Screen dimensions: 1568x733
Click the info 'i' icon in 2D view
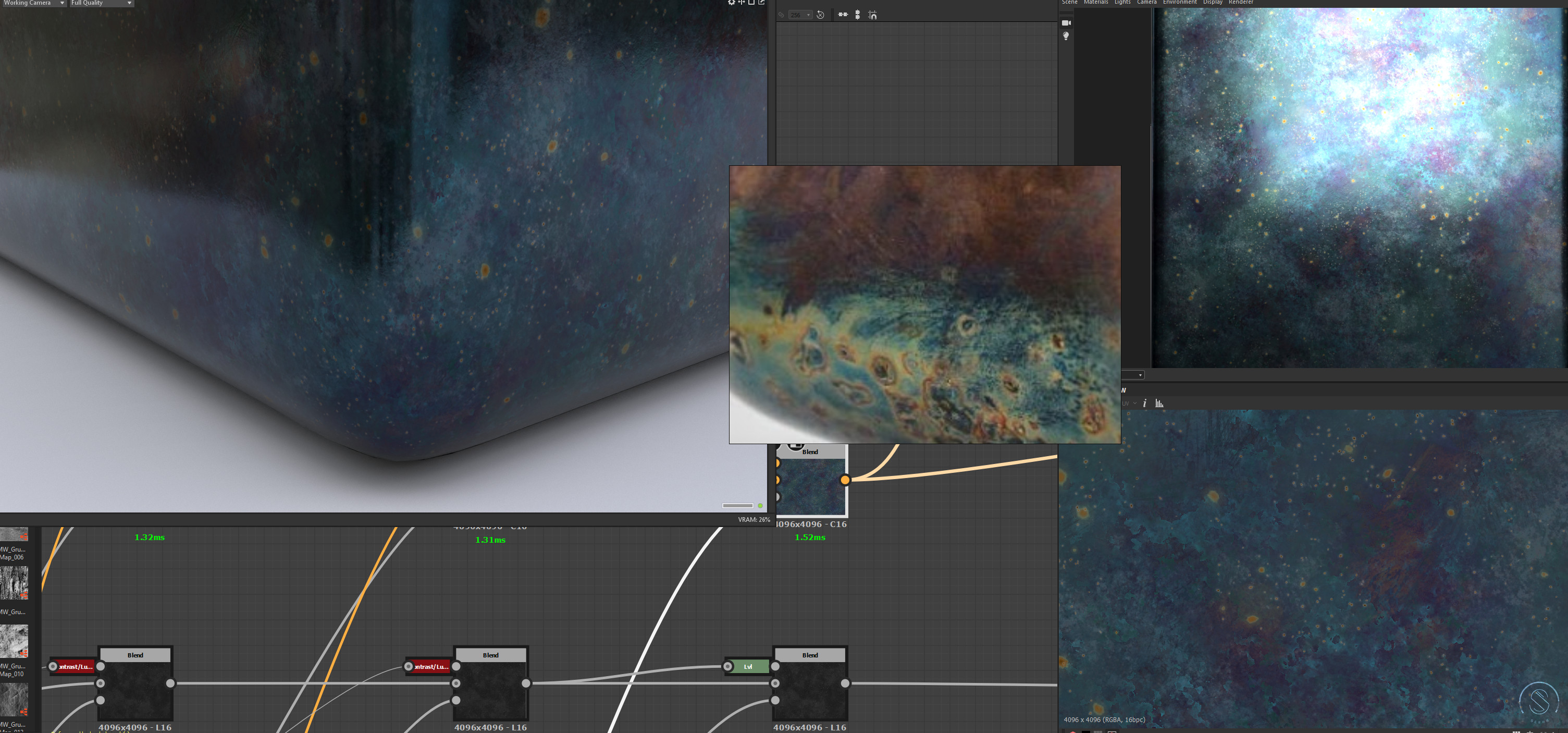coord(1144,404)
